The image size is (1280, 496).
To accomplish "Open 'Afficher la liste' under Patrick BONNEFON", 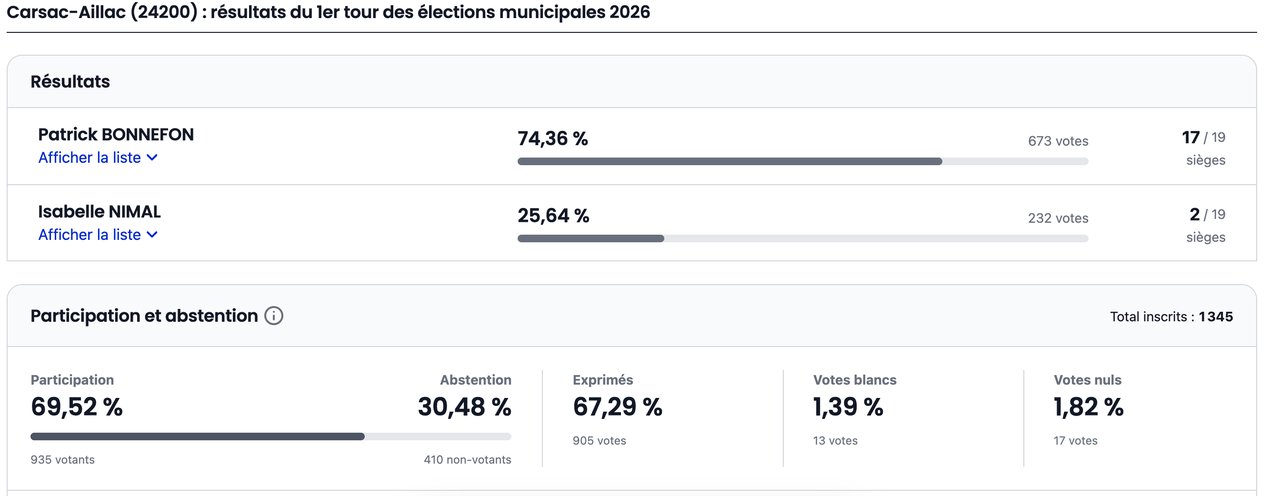I will 90,158.
